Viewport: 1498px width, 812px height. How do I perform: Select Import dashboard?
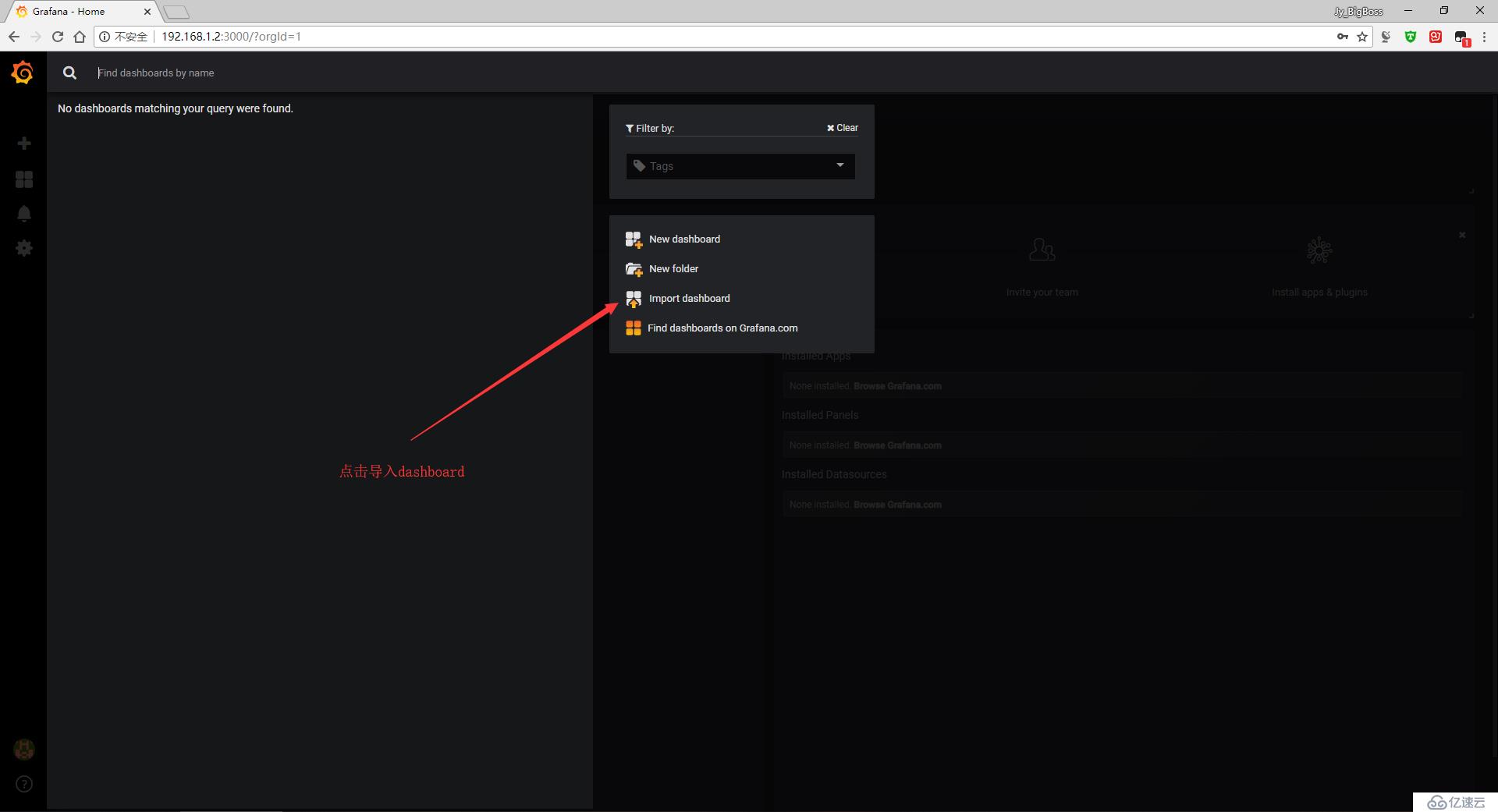(x=690, y=299)
